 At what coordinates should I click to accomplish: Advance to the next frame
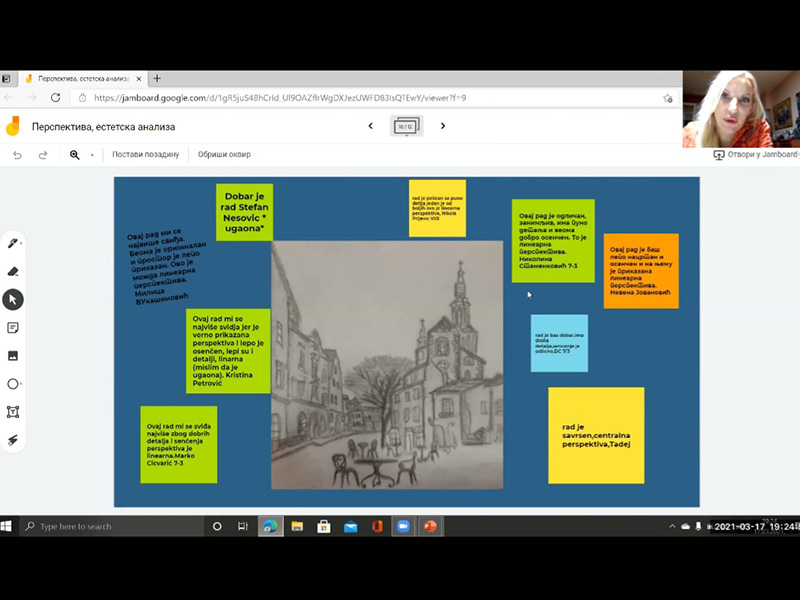point(443,126)
